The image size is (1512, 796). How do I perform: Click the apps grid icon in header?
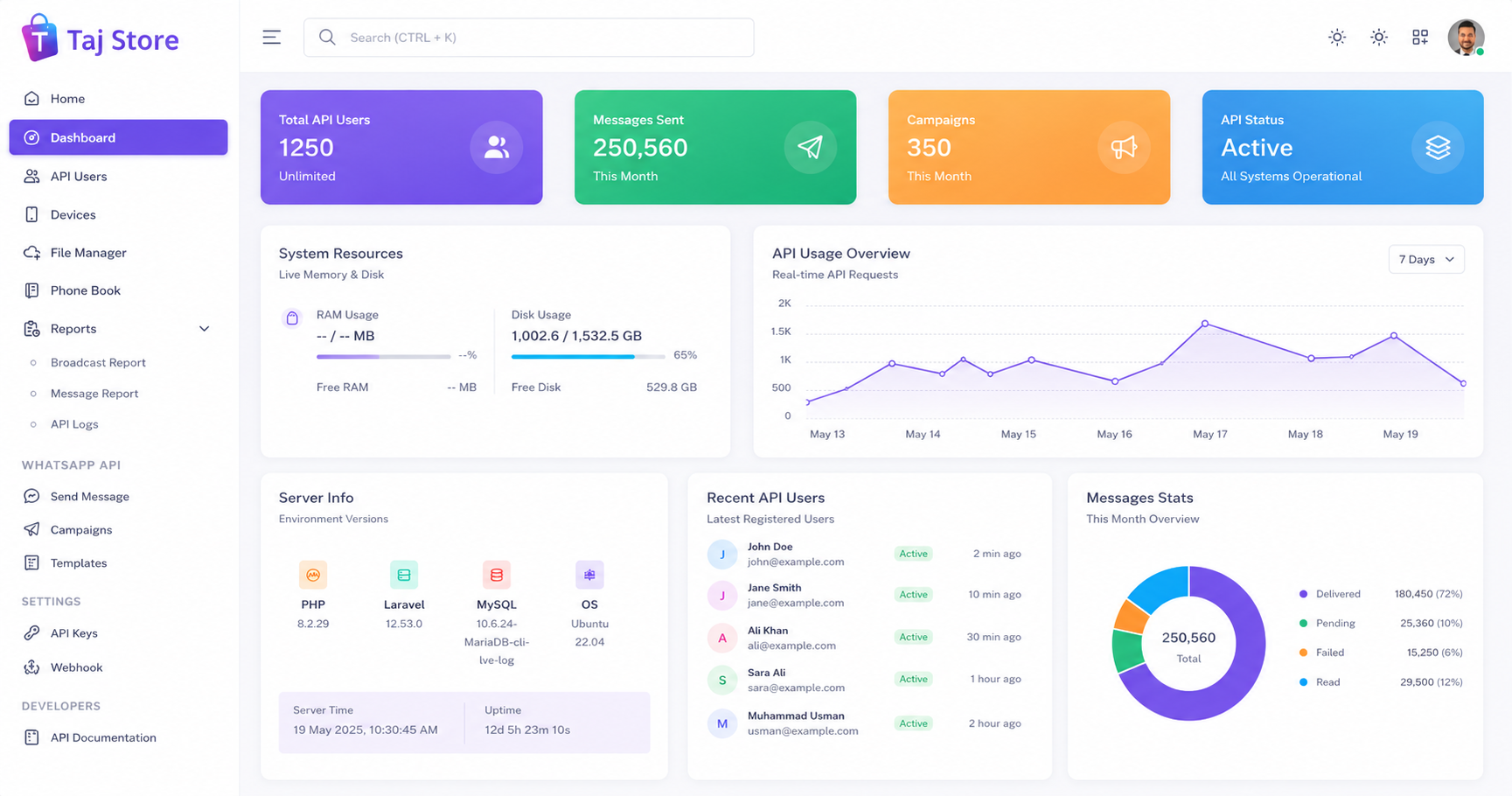[x=1420, y=37]
